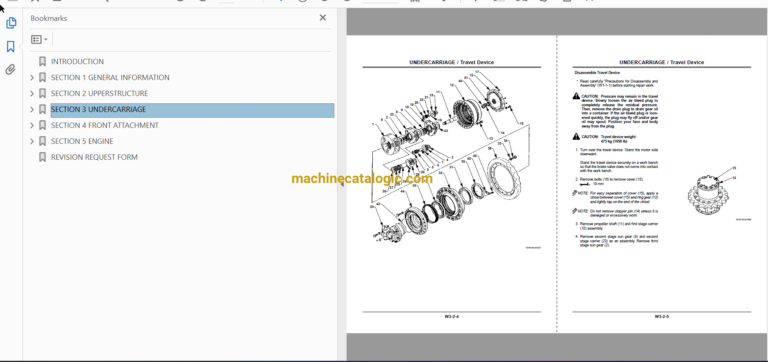Close the Bookmarks panel
This screenshot has width=768, height=362.
[323, 18]
